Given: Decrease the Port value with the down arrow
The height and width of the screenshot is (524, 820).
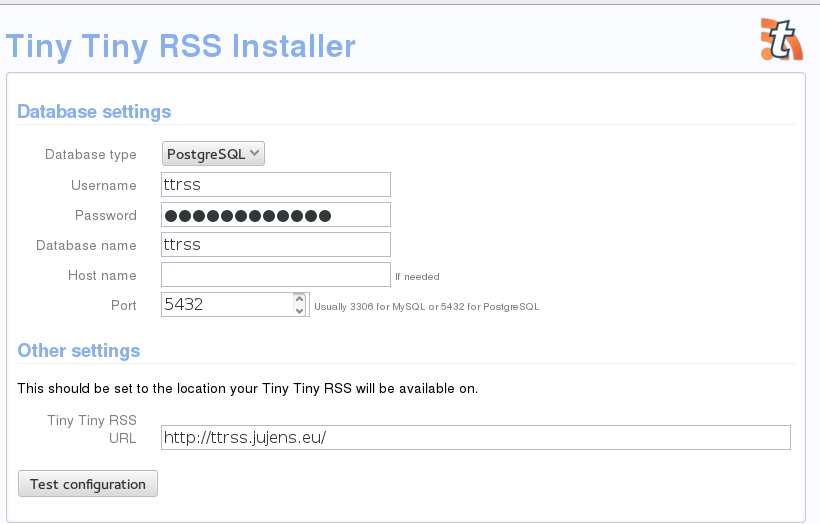Looking at the screenshot, I should 300,311.
